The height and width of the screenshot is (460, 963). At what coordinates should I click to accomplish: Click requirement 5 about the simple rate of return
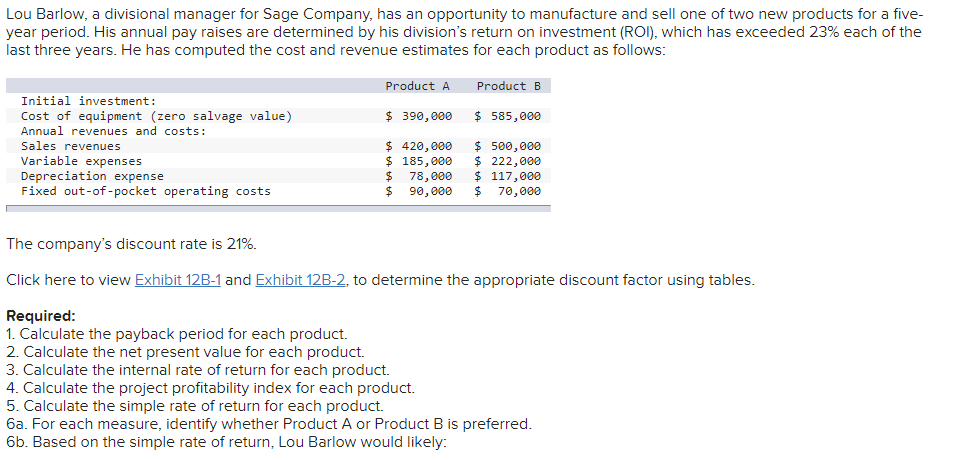(x=195, y=406)
